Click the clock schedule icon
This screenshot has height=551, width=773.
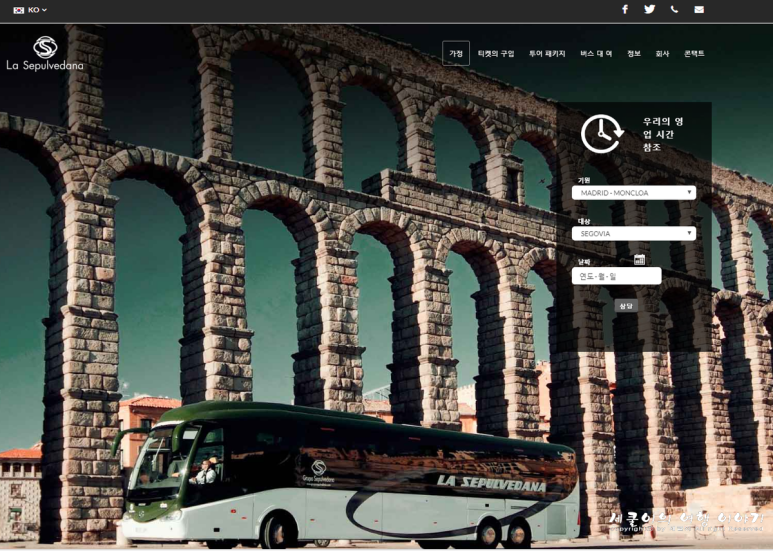tap(602, 134)
